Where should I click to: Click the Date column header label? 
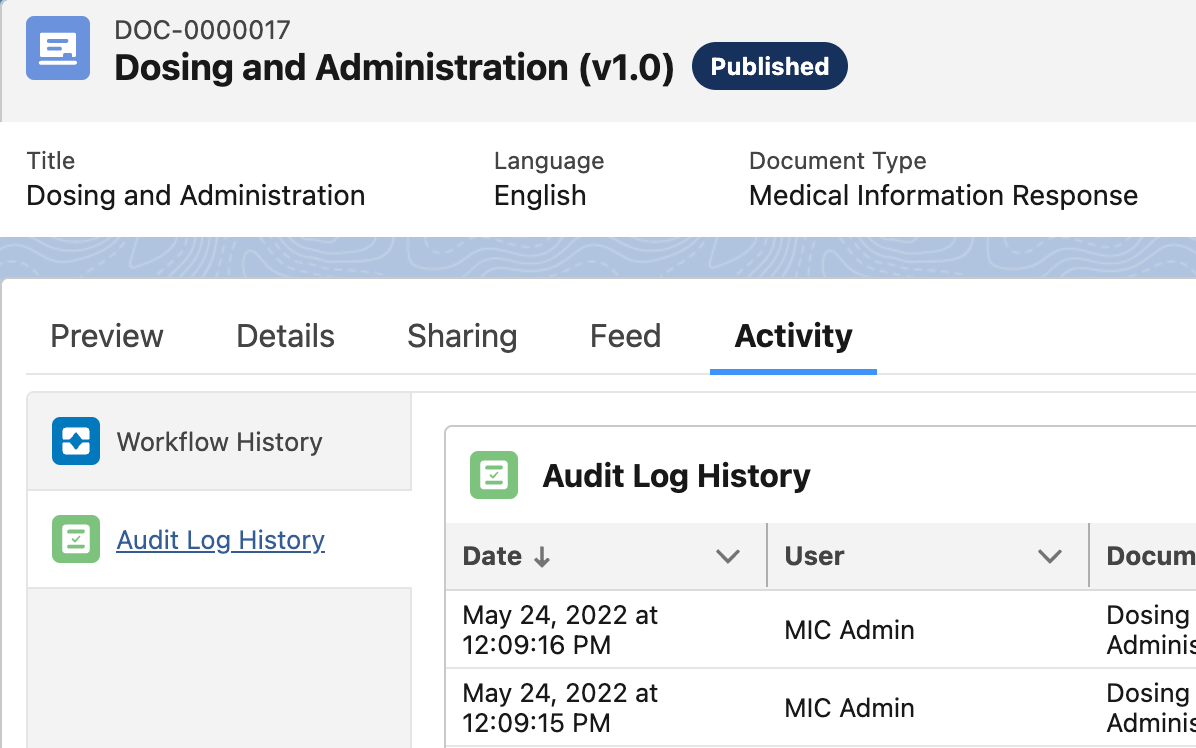pyautogui.click(x=492, y=557)
